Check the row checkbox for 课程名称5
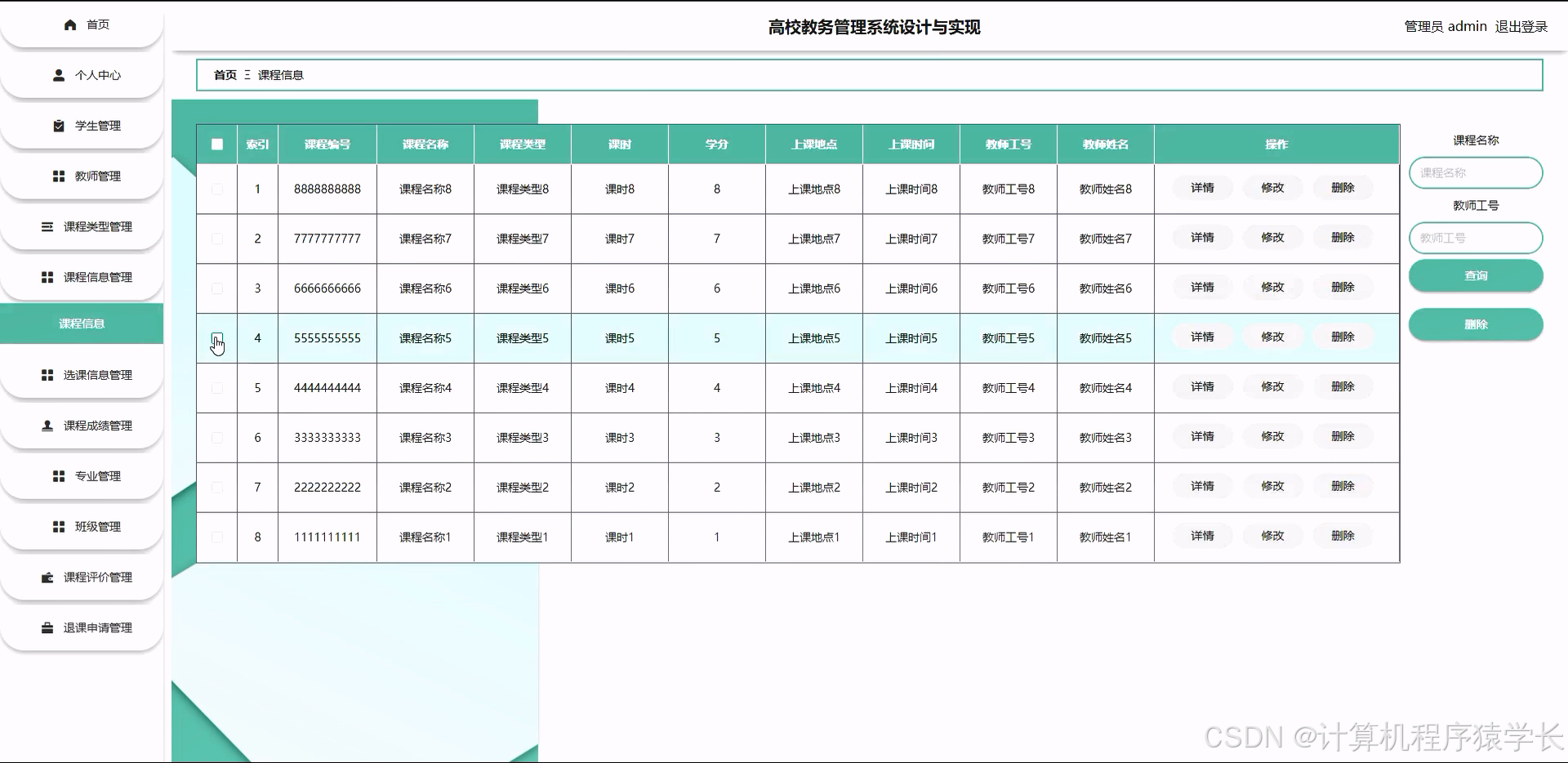 click(x=216, y=337)
